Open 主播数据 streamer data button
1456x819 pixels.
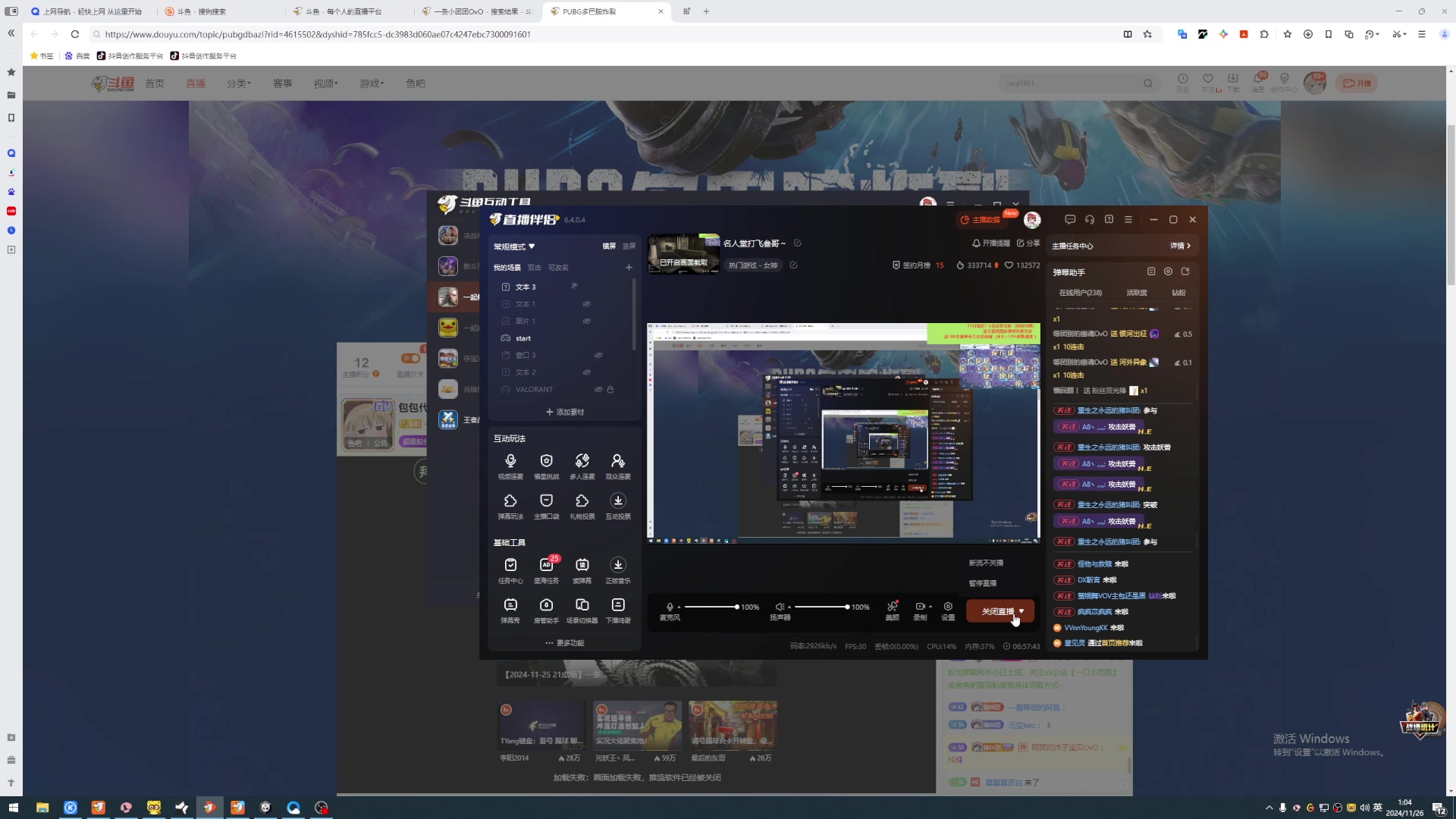(x=981, y=220)
